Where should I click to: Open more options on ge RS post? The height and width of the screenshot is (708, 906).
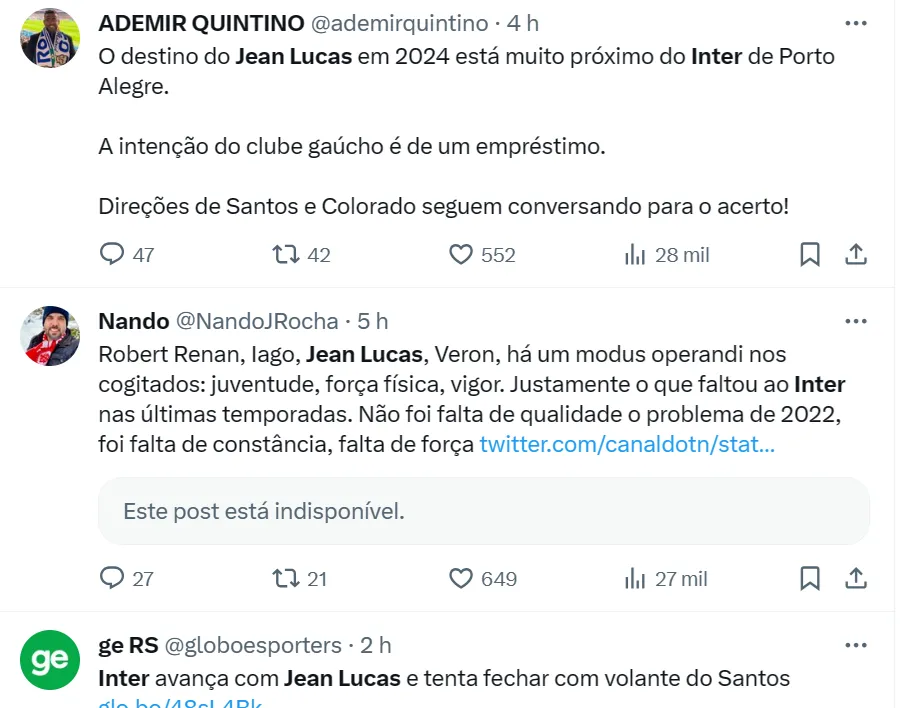point(856,645)
